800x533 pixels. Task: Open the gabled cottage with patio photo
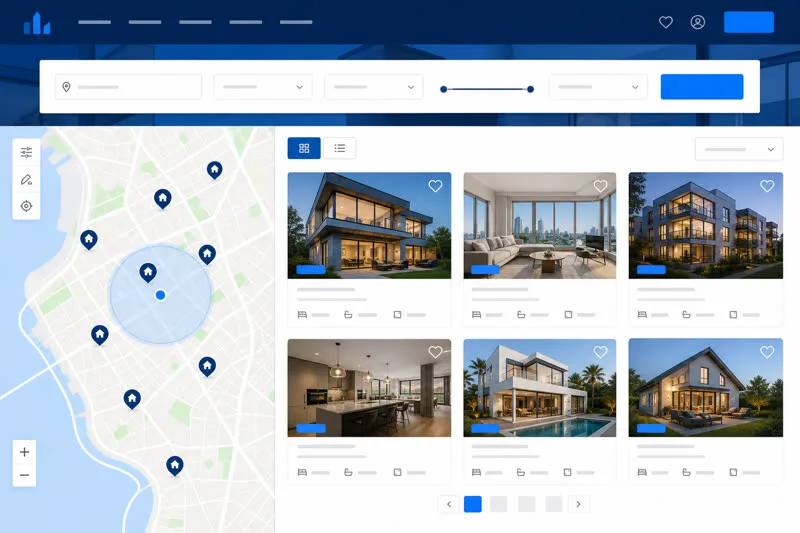coord(706,388)
